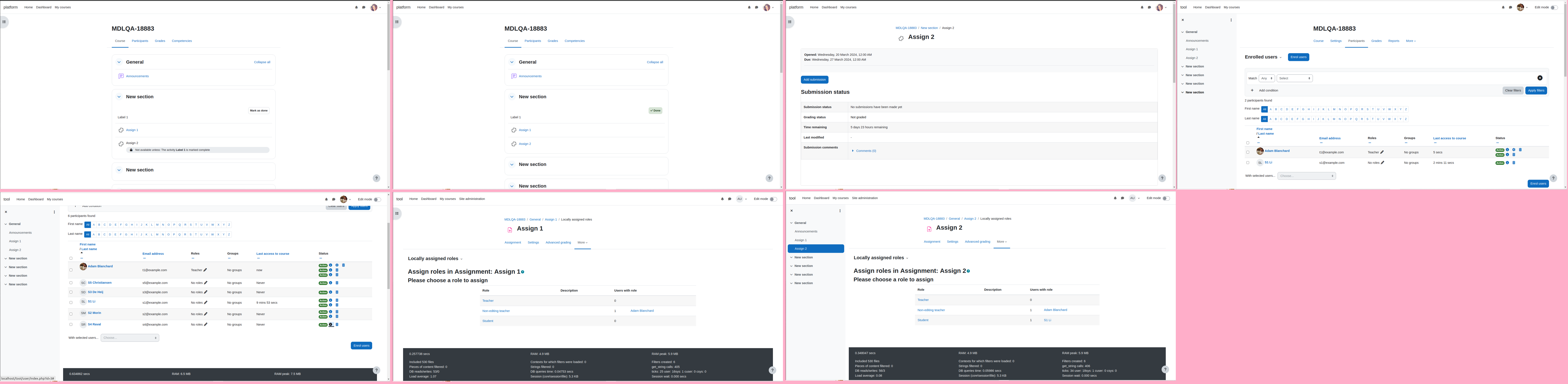Open Site administration menu in Assign 1 roles window
This screenshot has width=1568, height=384.
point(472,199)
